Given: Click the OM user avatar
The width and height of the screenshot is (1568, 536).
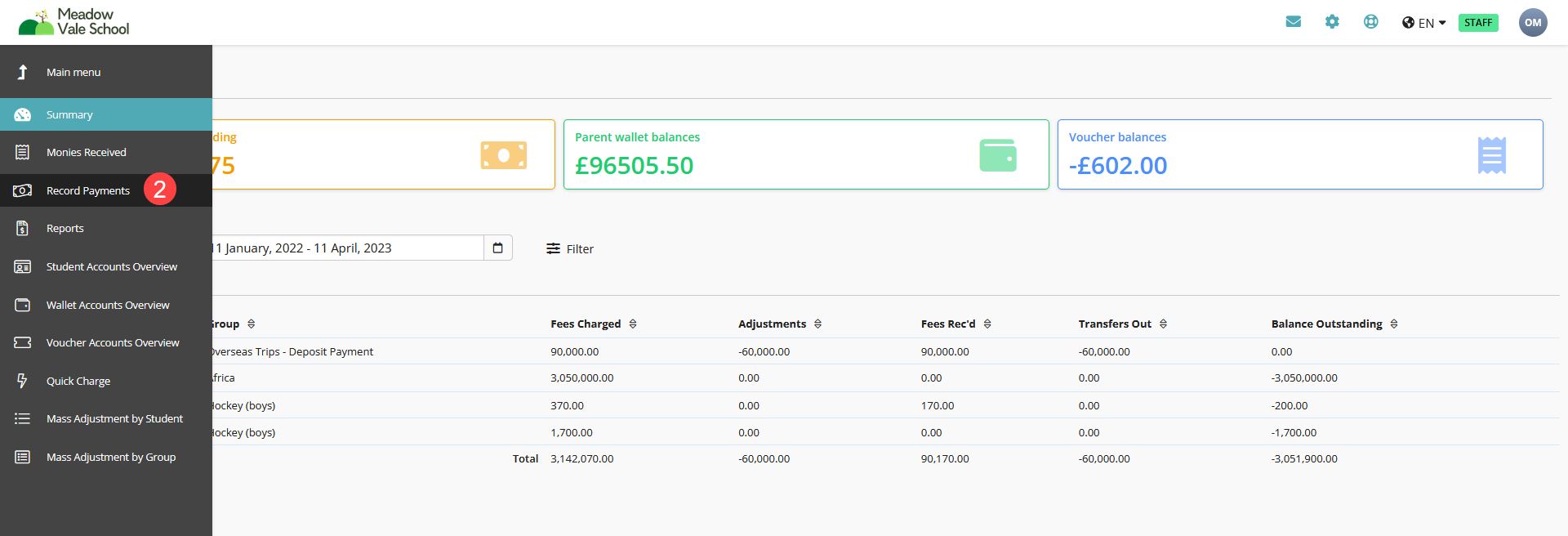Looking at the screenshot, I should tap(1533, 23).
